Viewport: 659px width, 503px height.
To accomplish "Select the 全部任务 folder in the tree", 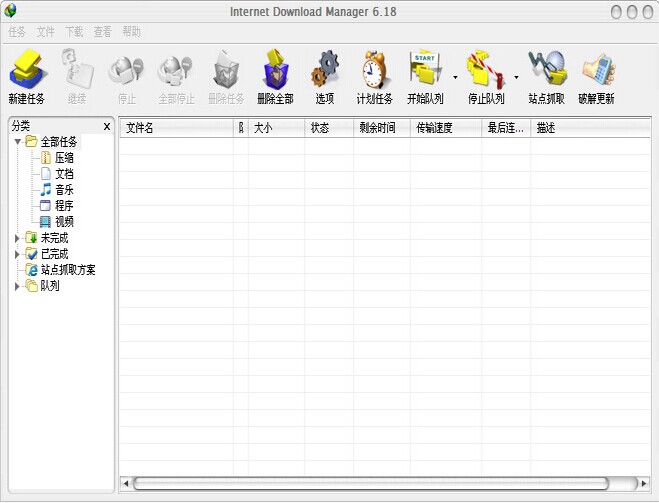I will [51, 142].
